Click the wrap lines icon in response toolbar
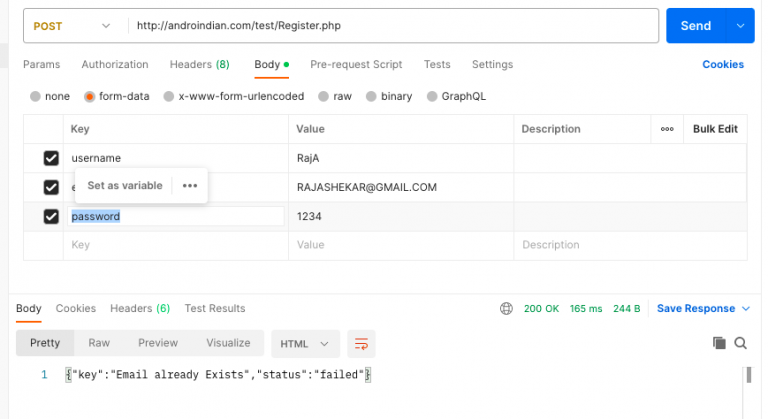The height and width of the screenshot is (419, 768). click(x=361, y=343)
